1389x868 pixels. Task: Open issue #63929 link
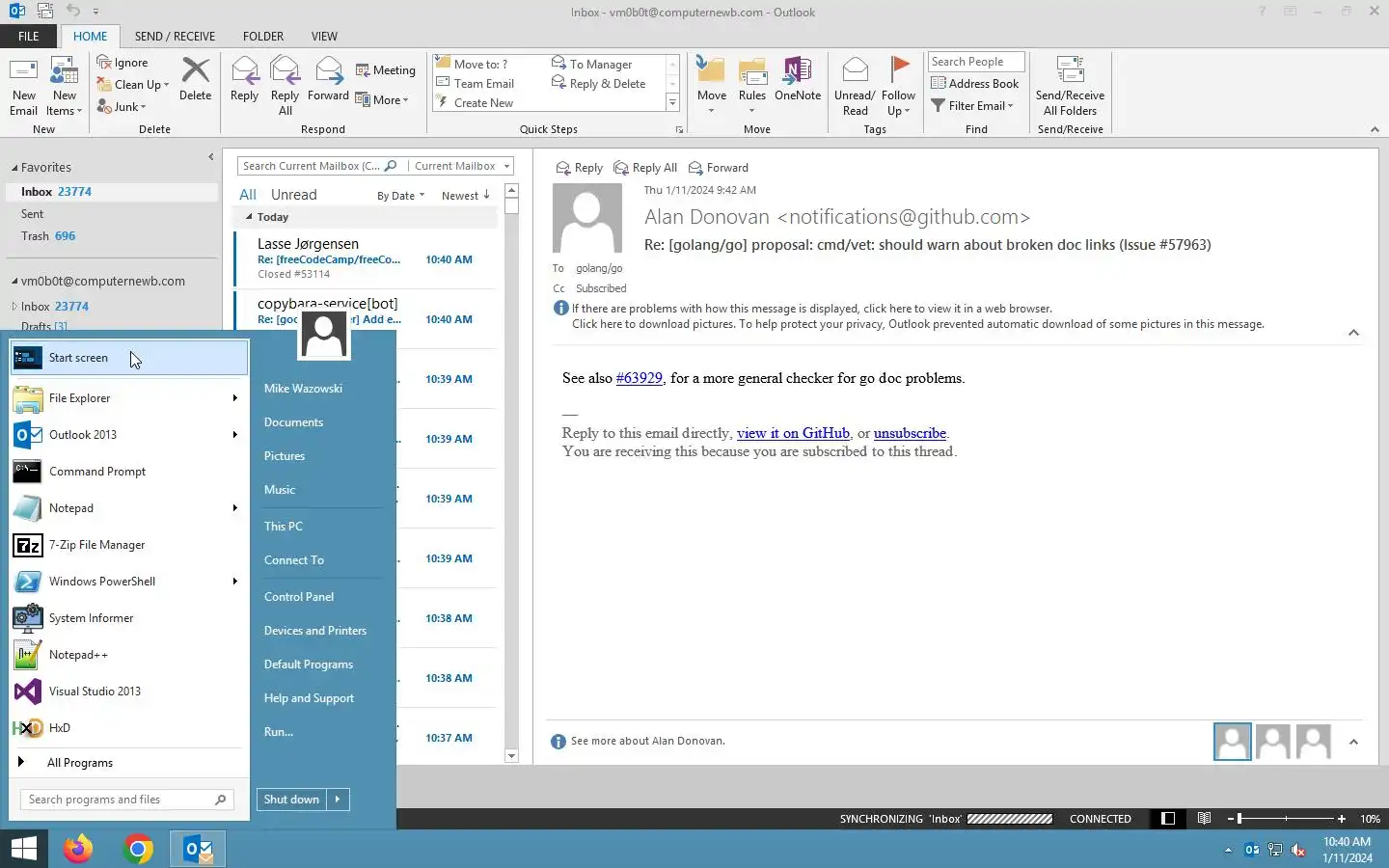640,378
